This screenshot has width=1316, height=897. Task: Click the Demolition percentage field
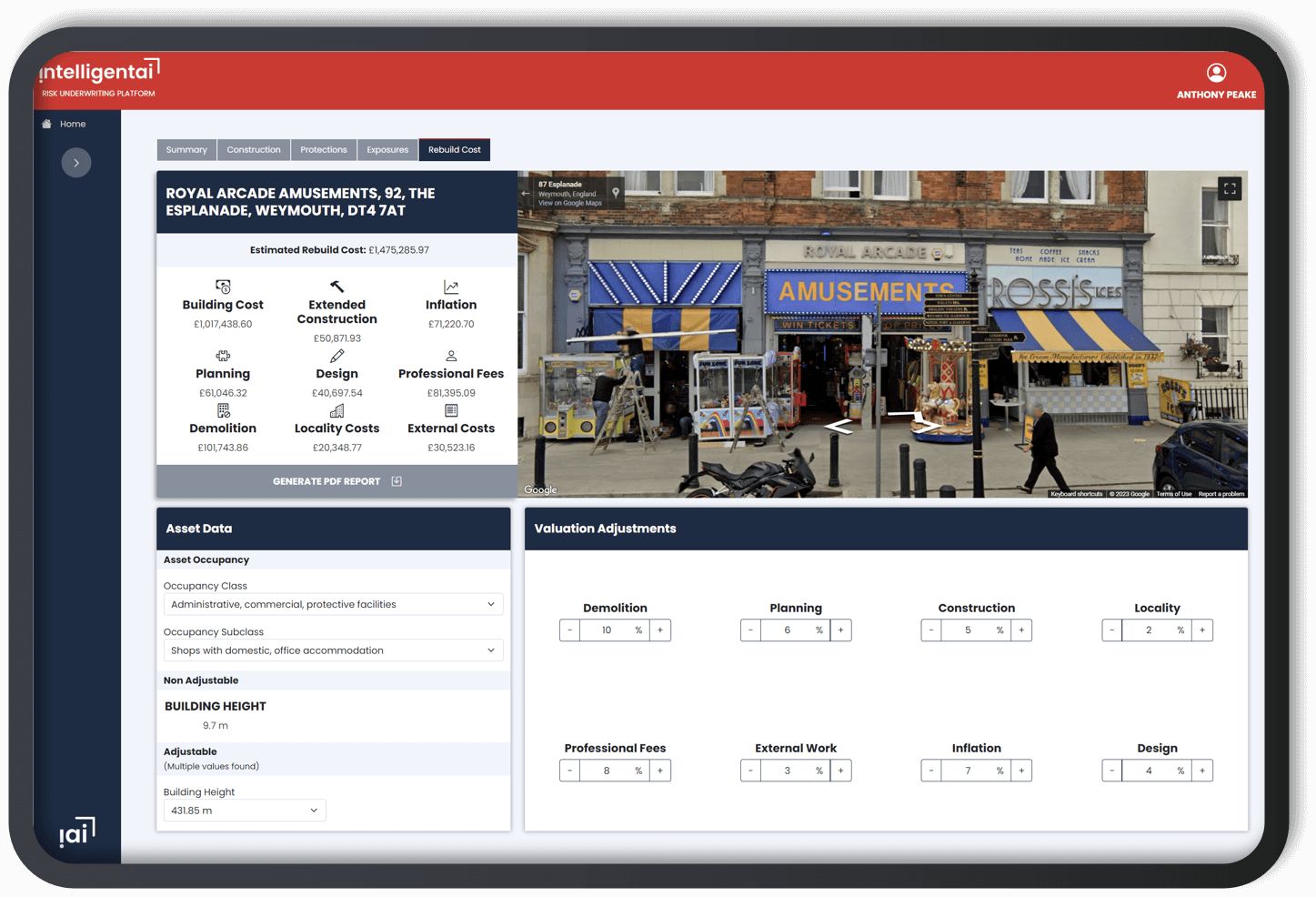(615, 630)
